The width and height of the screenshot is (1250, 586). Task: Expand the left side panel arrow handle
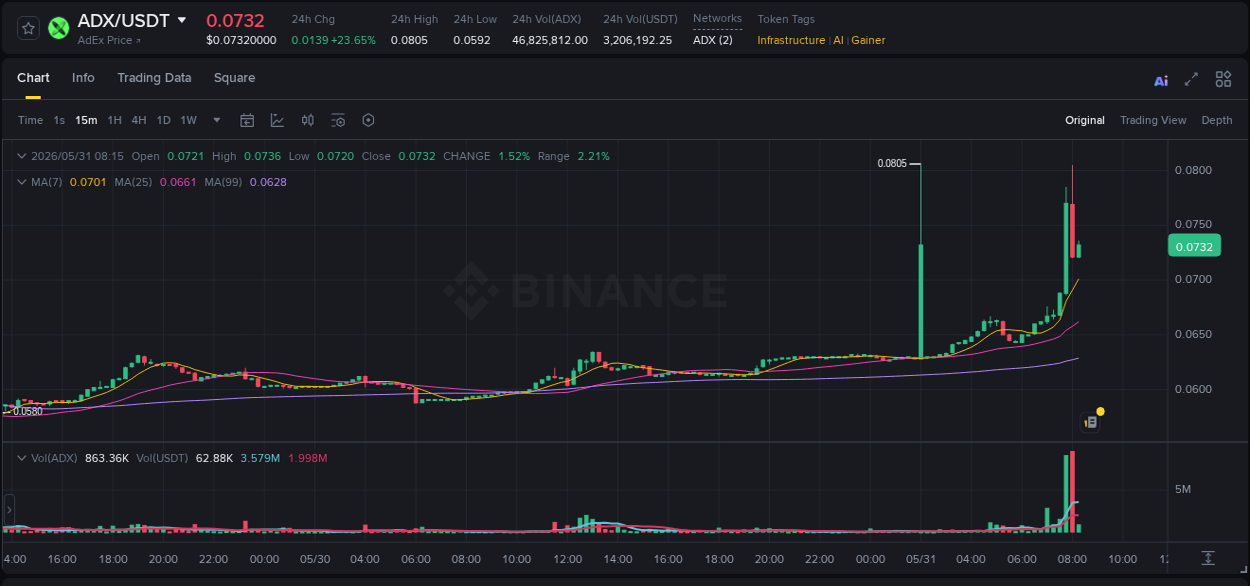9,510
